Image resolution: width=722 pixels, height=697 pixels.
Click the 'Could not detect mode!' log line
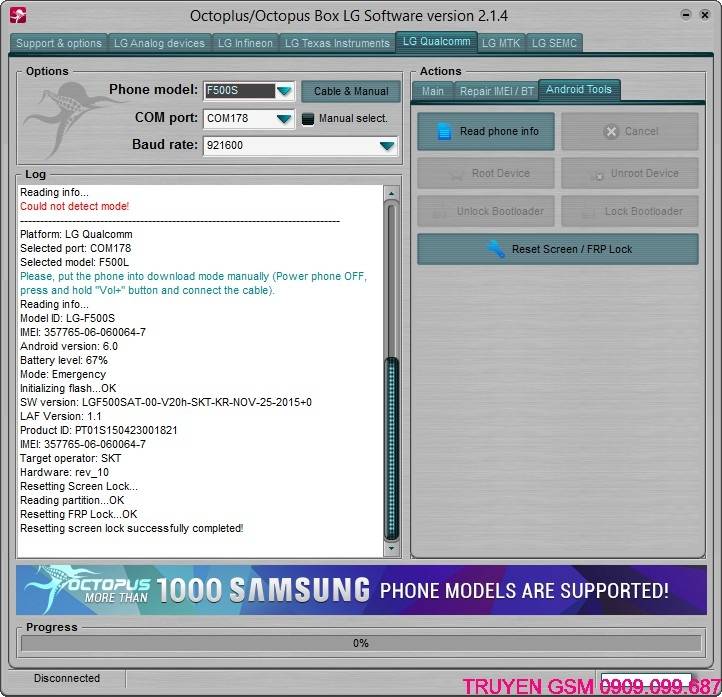75,206
